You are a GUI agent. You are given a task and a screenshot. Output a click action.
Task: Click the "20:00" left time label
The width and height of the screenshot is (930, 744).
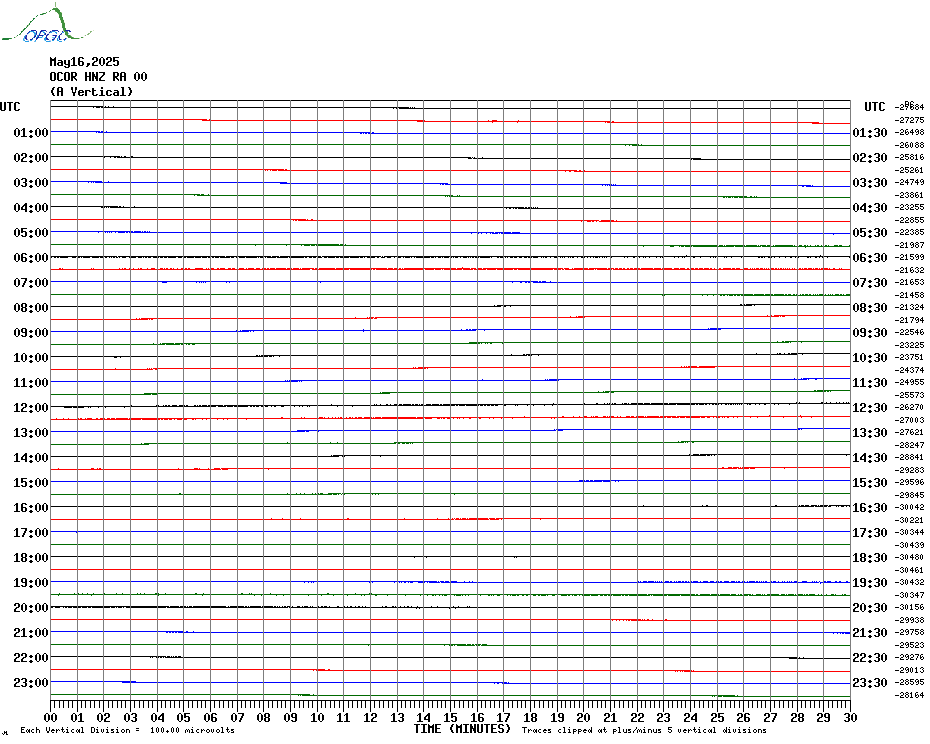(x=31, y=608)
